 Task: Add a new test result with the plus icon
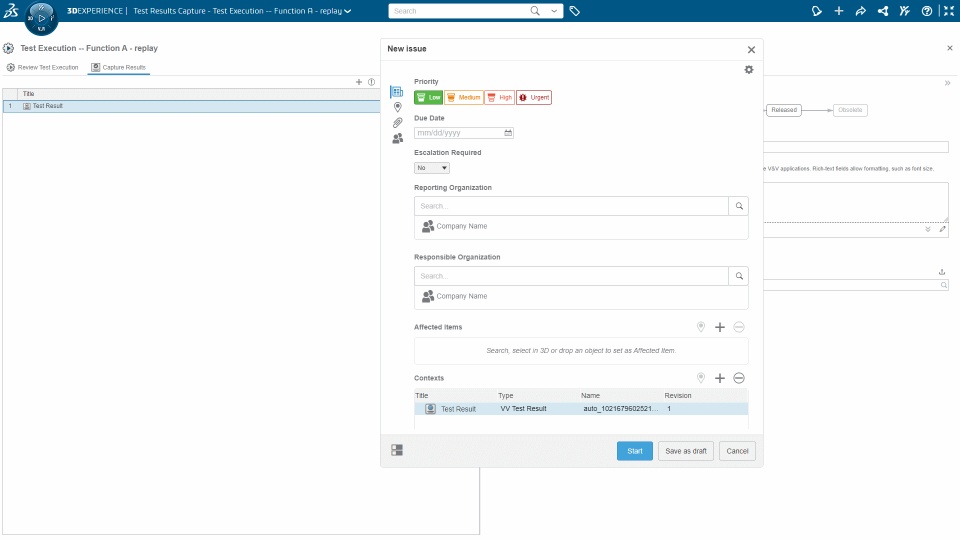click(x=359, y=81)
